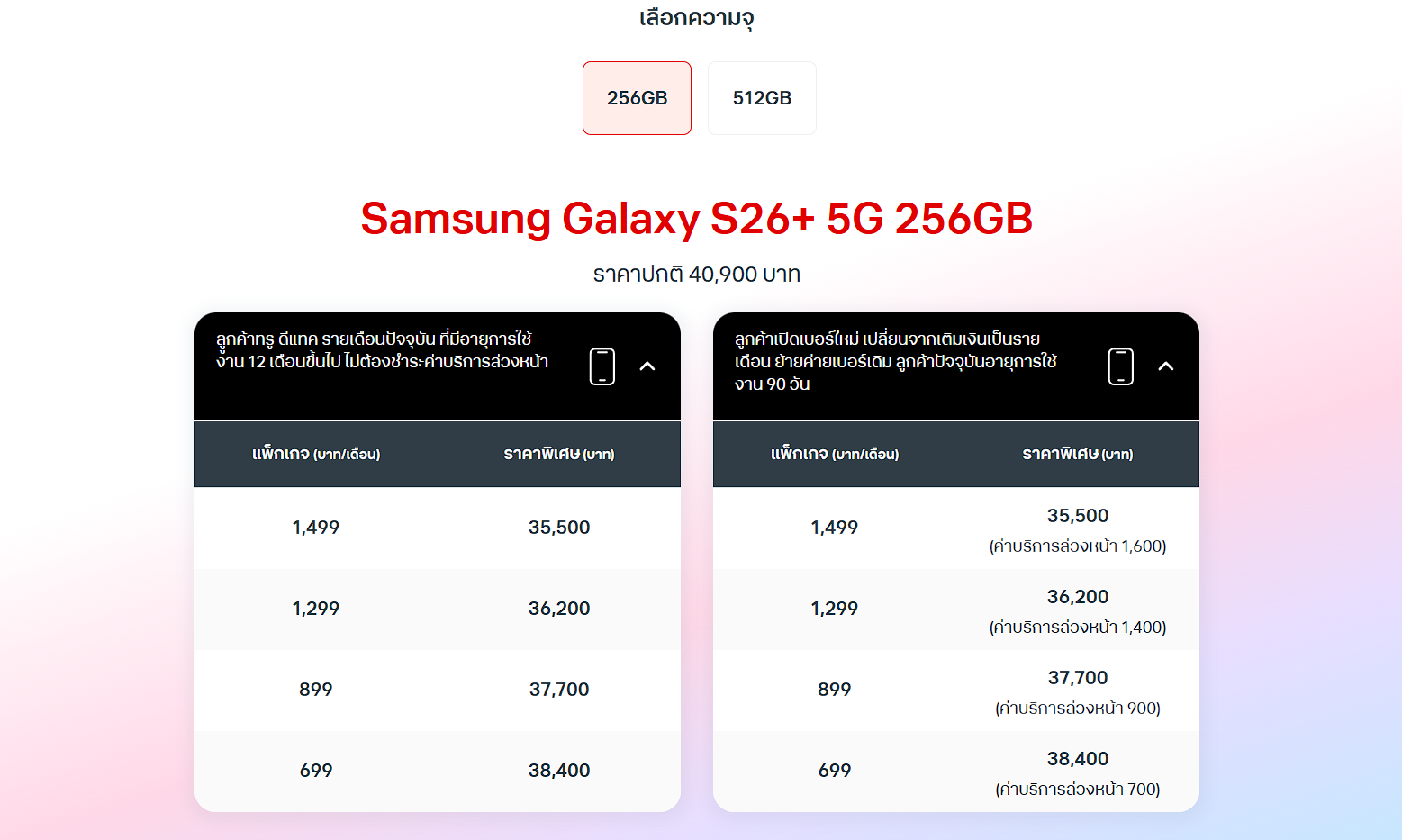Click the 37,700 price with 900 advance fee
The image size is (1402, 840).
[x=1078, y=678]
